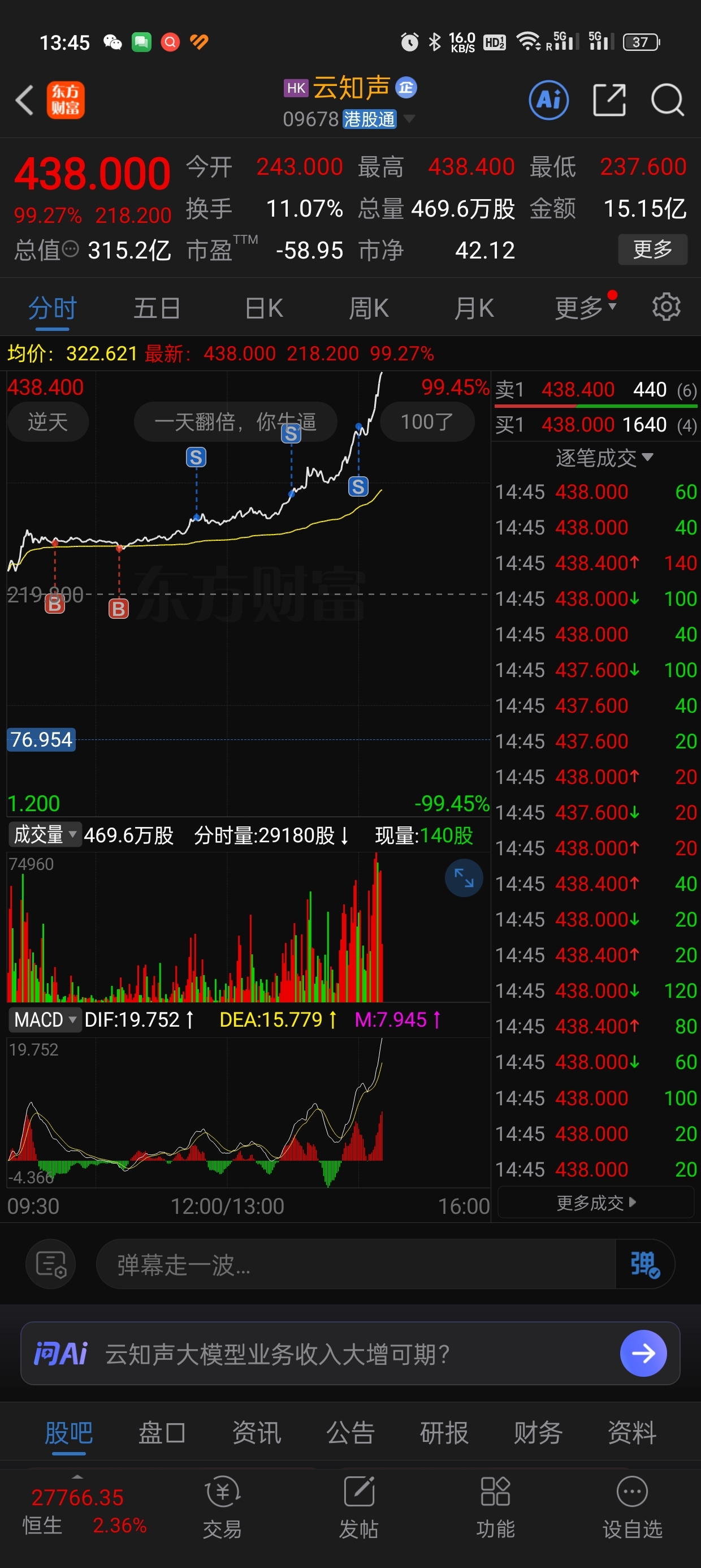The width and height of the screenshot is (701, 1568).
Task: Tap the 76.954 price label on chart
Action: tap(41, 739)
